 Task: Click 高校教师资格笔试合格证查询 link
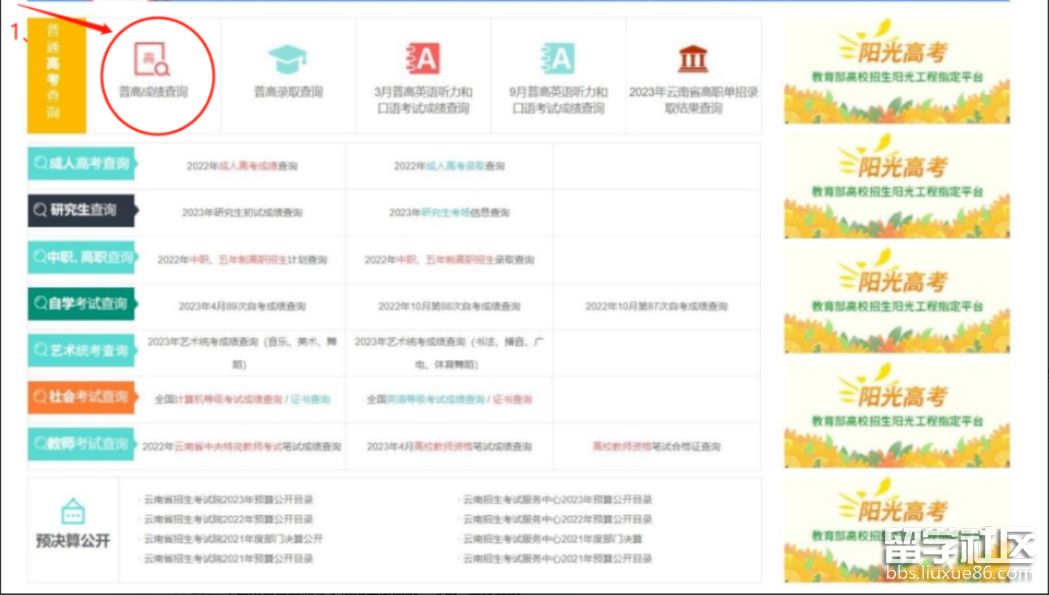tap(656, 446)
